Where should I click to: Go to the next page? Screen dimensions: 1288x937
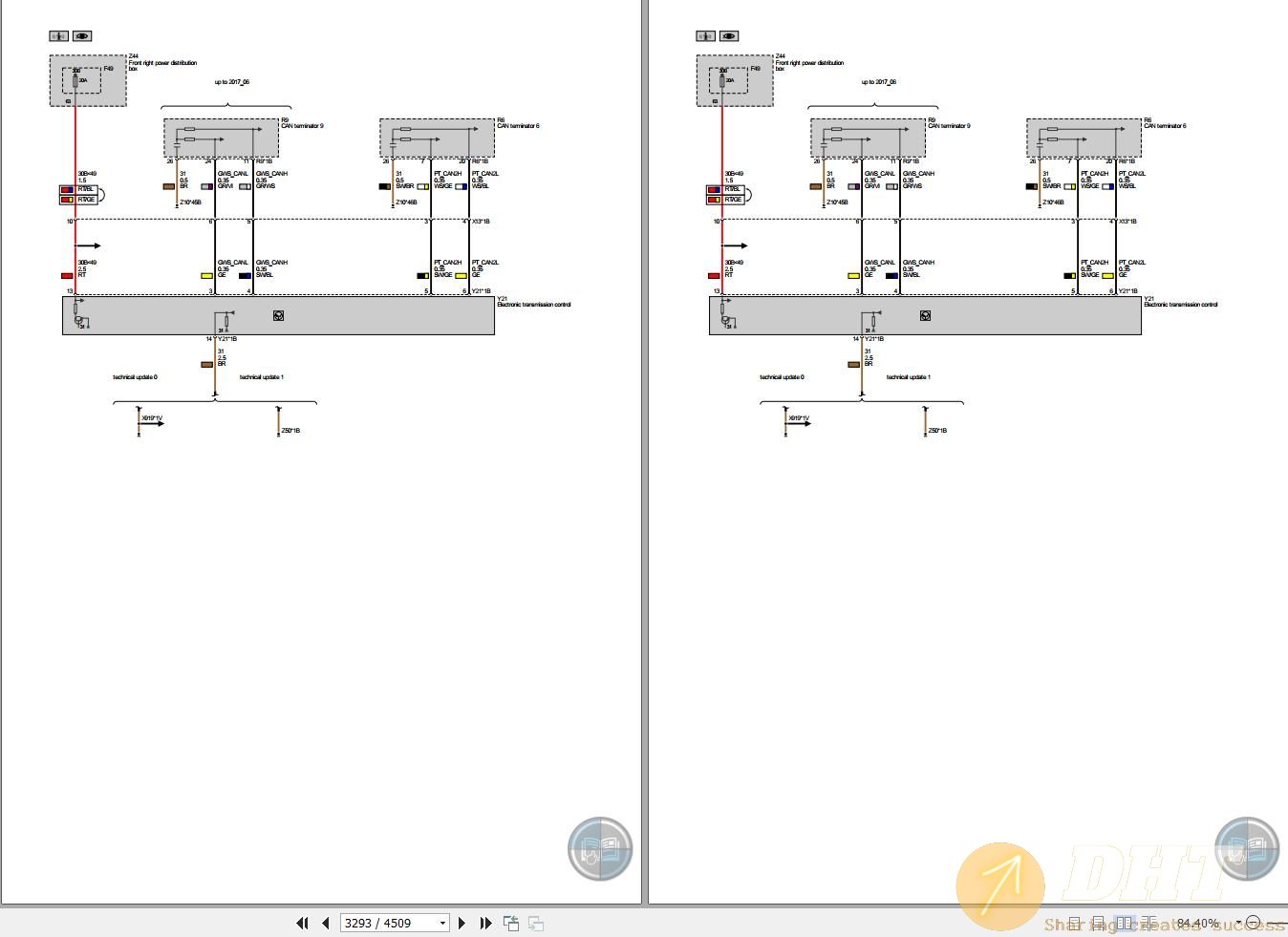[x=462, y=923]
